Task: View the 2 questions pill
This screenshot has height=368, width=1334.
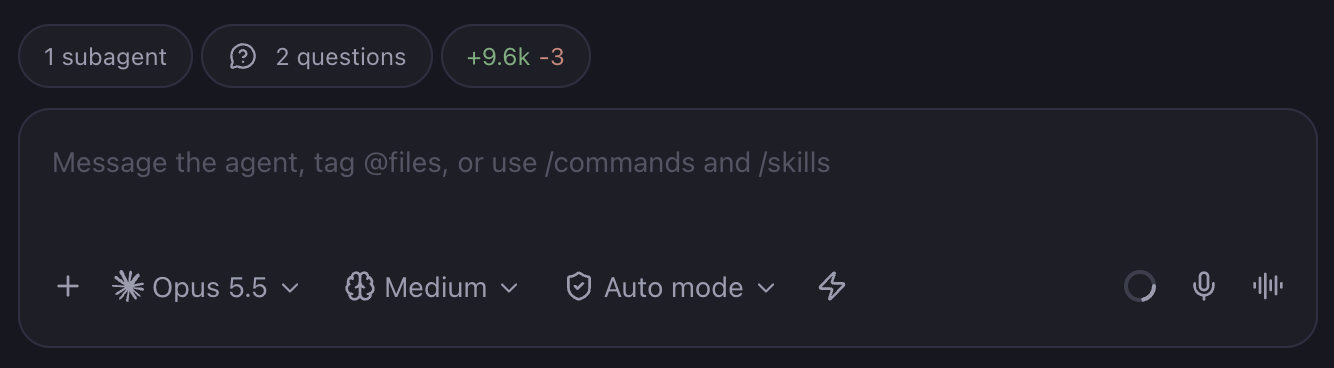Action: coord(317,57)
